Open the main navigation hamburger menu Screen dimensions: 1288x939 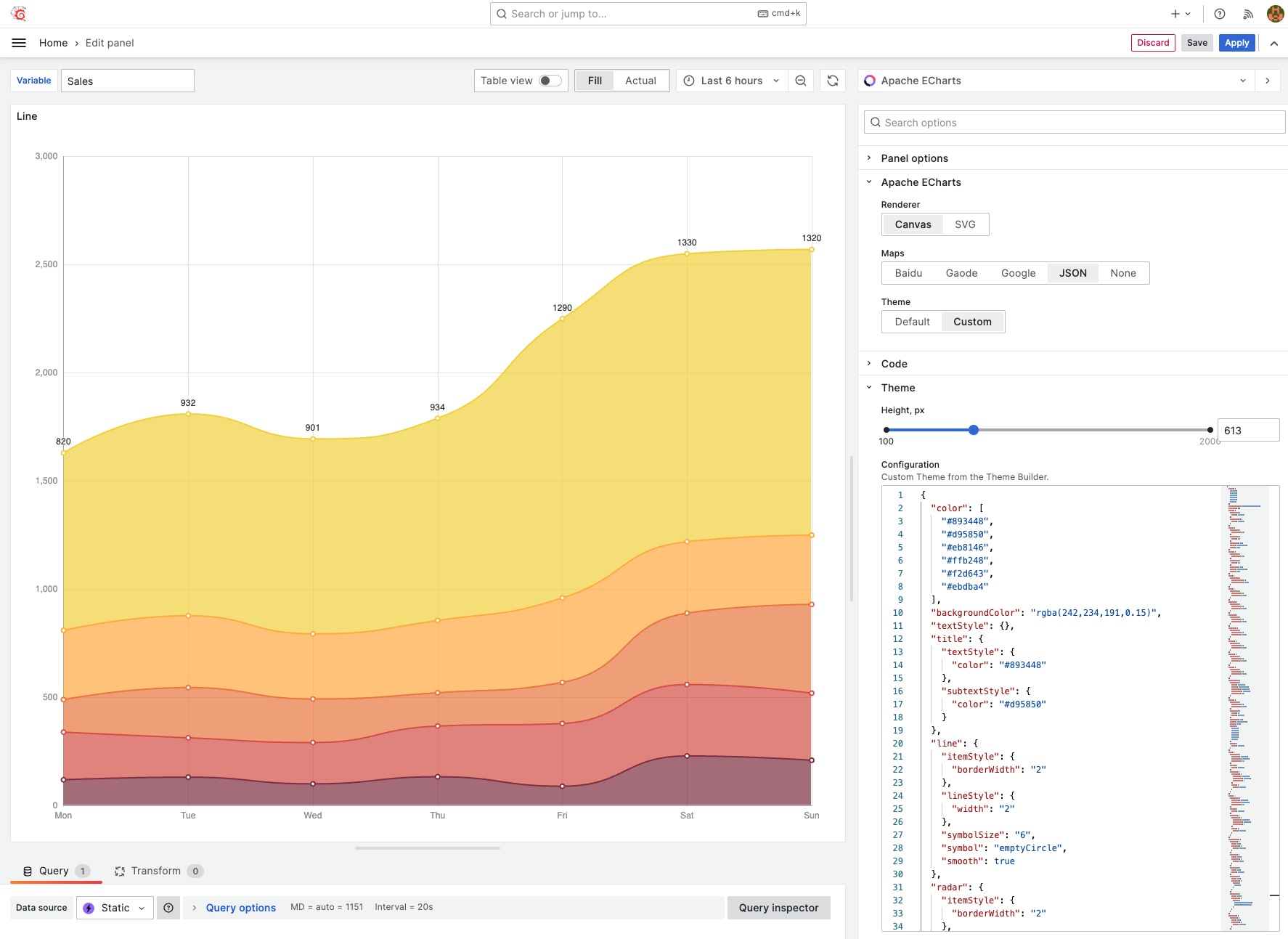(19, 42)
